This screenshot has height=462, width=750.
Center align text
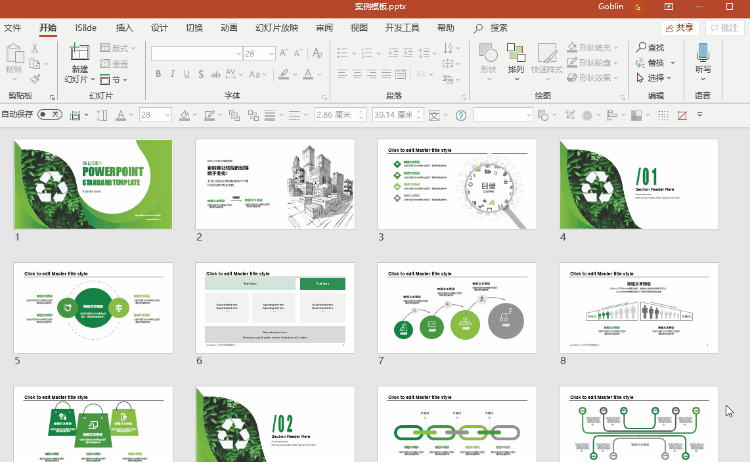(357, 74)
